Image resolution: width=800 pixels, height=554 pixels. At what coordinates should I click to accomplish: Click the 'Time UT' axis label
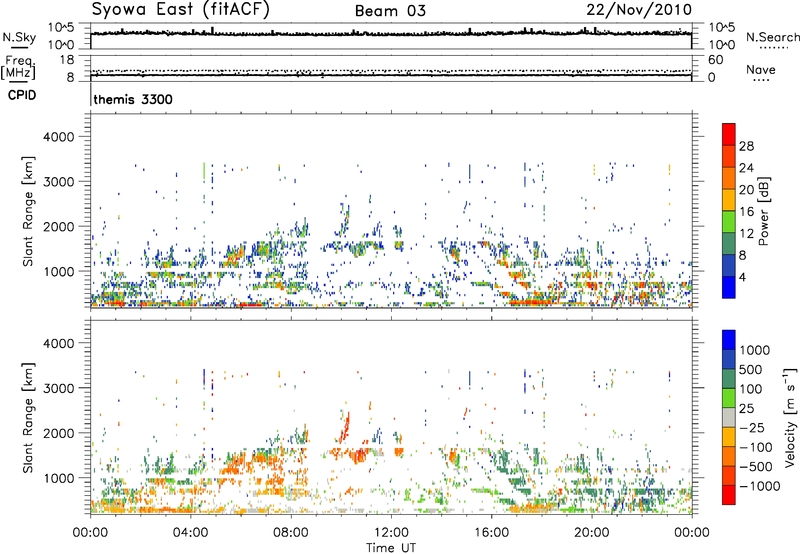(x=391, y=548)
